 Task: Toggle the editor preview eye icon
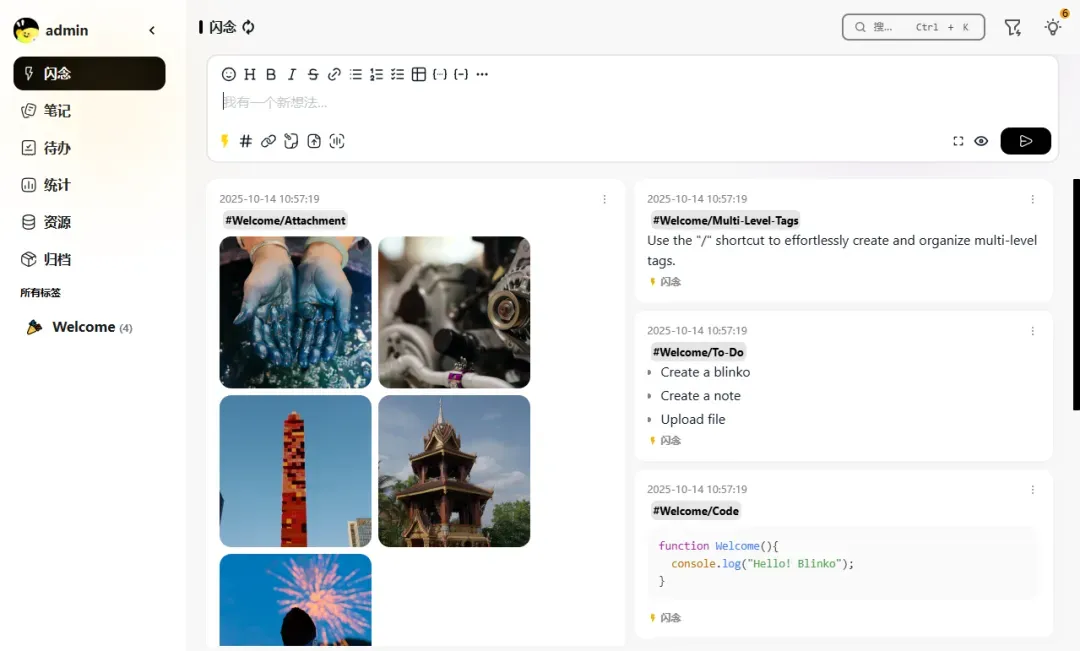click(x=981, y=141)
